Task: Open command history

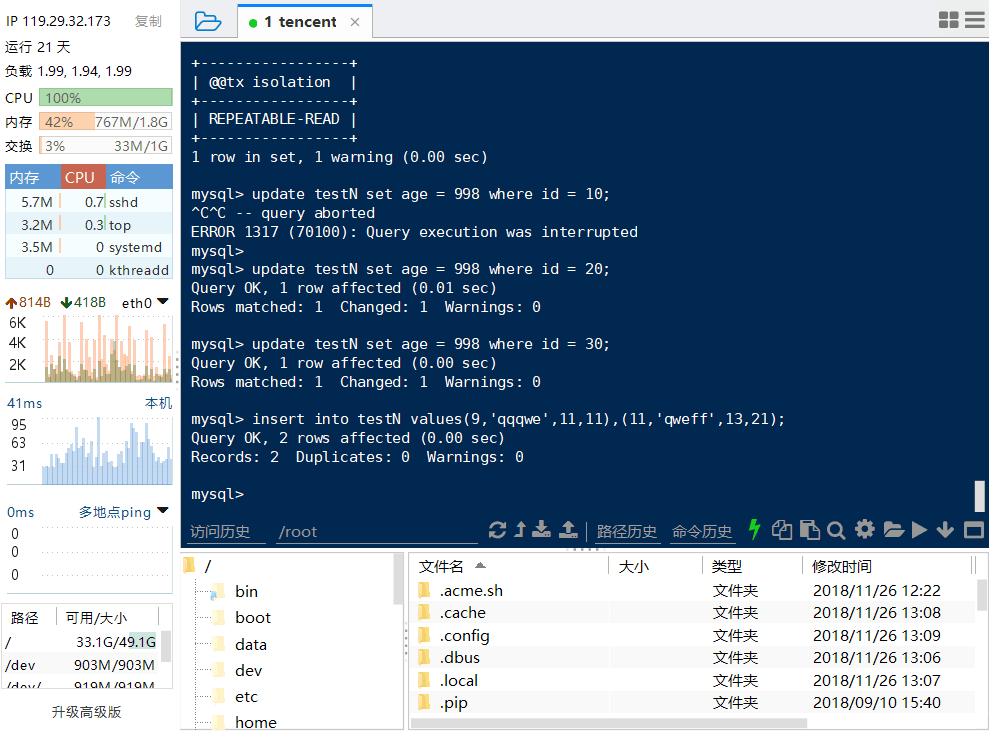Action: click(701, 532)
